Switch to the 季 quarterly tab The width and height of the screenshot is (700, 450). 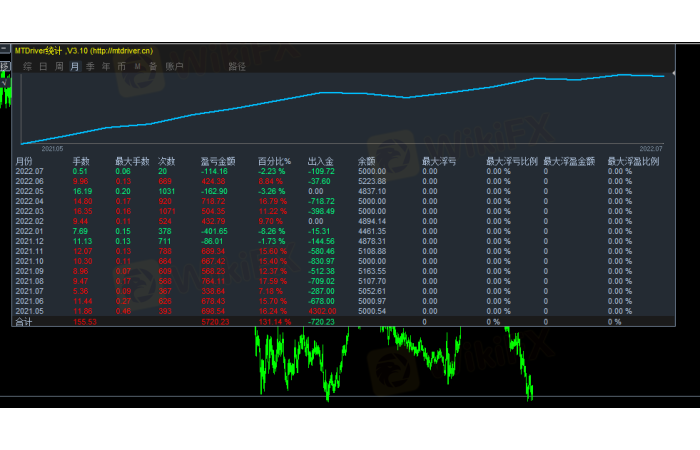click(90, 67)
